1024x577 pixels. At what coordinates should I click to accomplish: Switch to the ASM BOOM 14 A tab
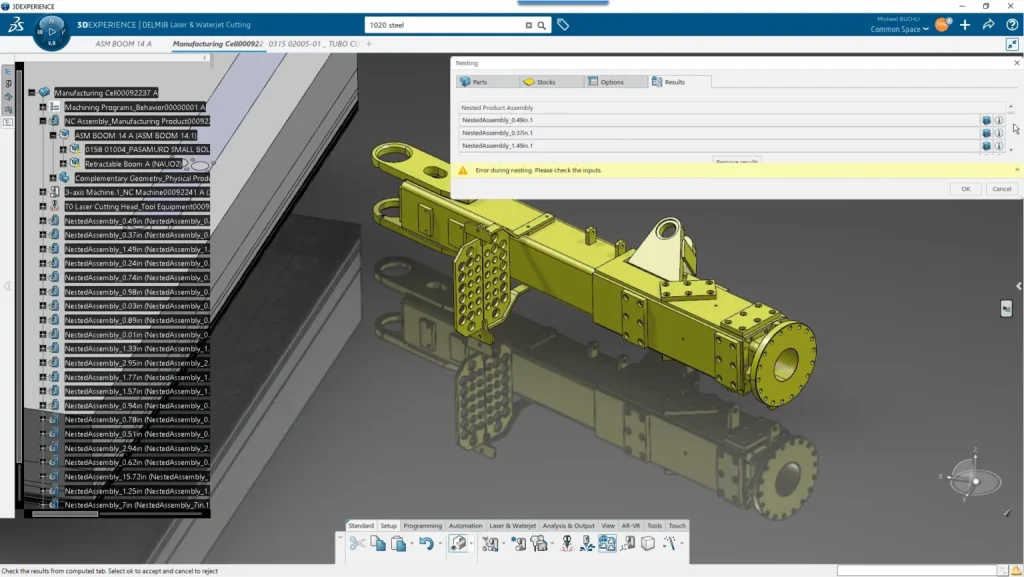tap(123, 44)
